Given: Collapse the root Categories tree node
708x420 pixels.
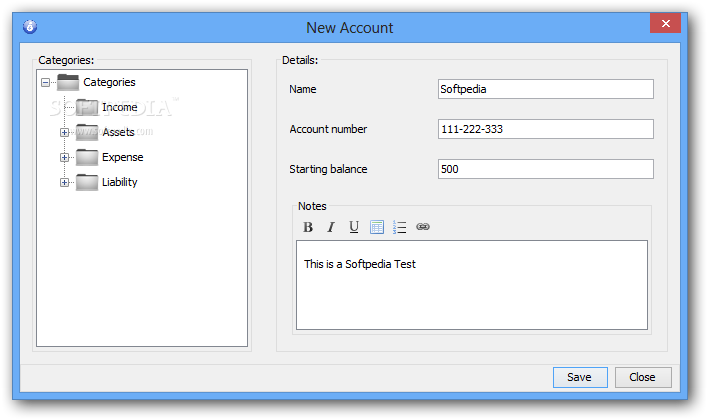Looking at the screenshot, I should click(45, 82).
